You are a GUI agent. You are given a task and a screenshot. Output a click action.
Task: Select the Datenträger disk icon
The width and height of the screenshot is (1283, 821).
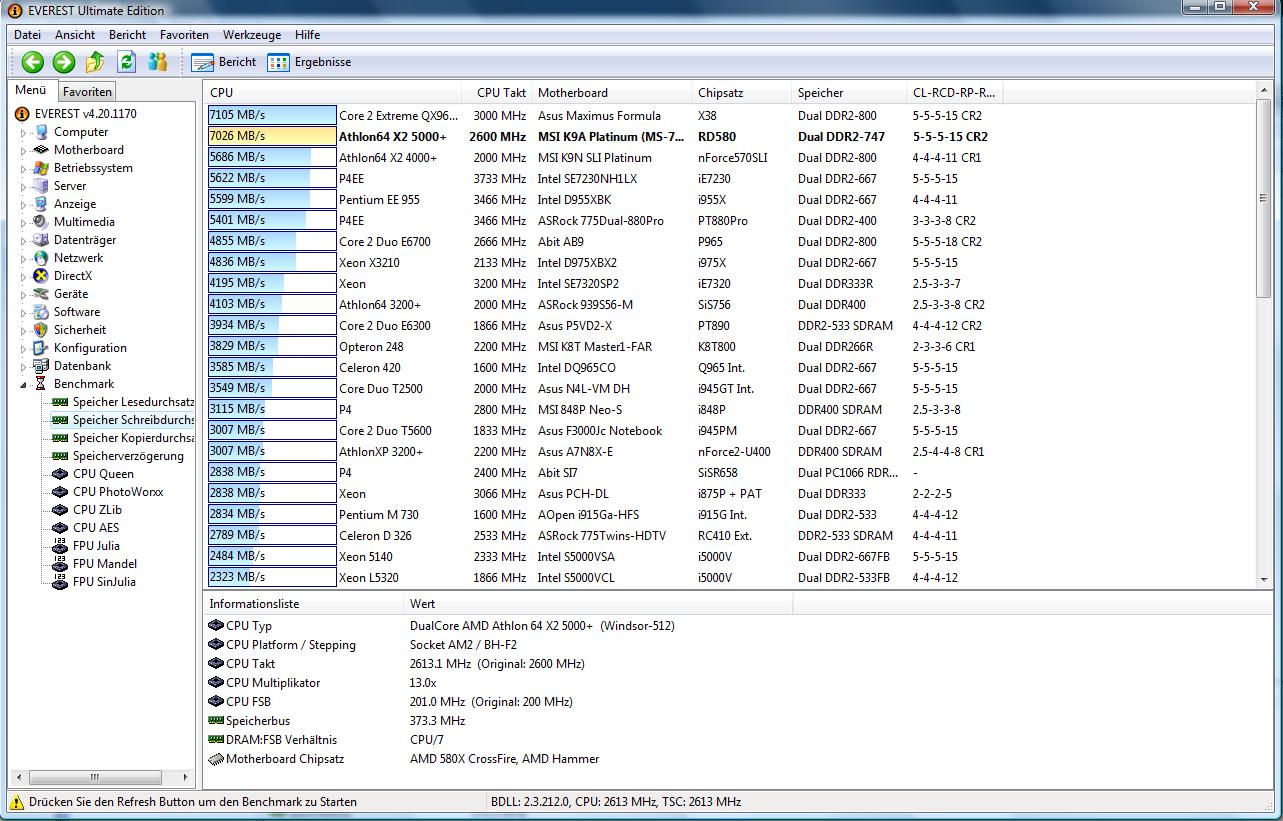41,240
